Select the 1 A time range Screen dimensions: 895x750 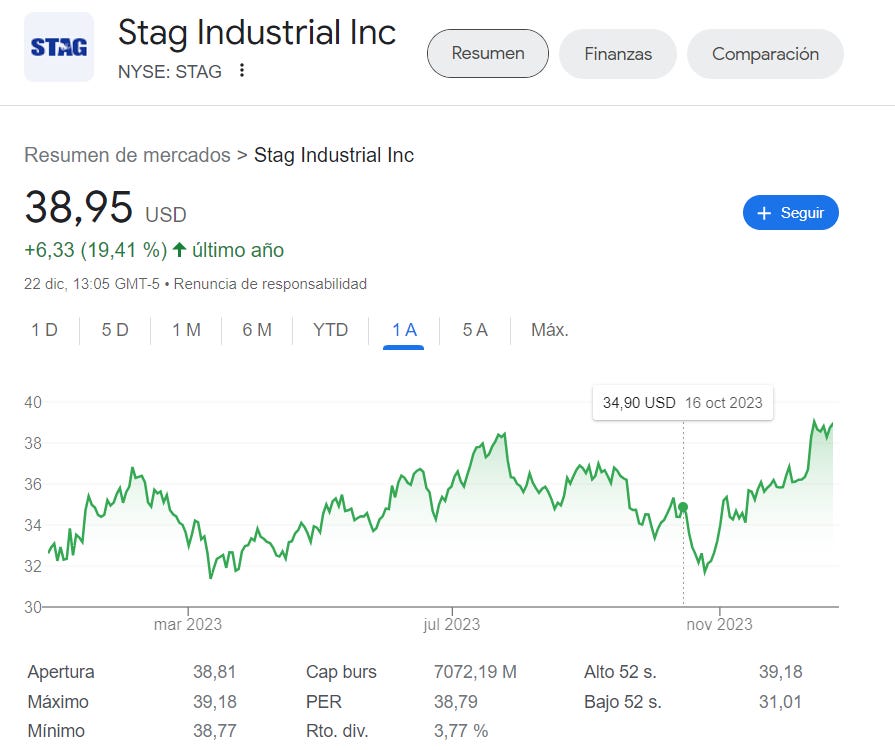[x=404, y=331]
